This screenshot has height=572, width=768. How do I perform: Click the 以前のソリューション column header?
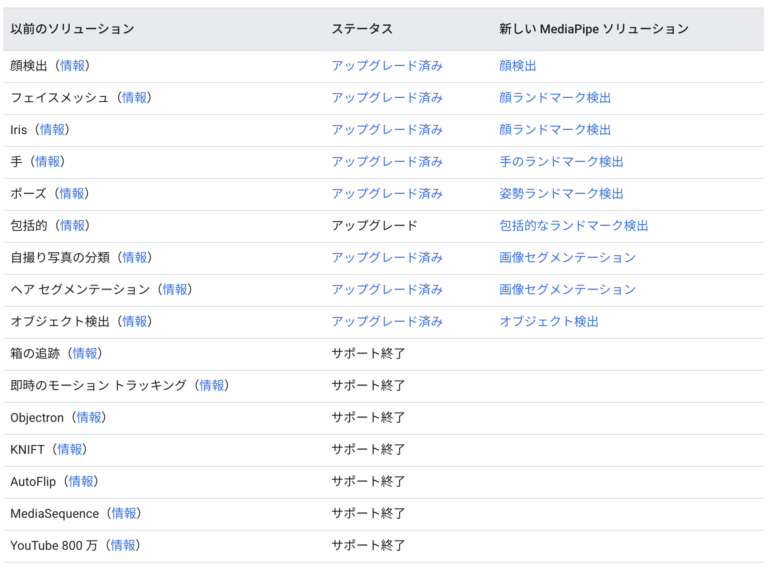click(72, 29)
